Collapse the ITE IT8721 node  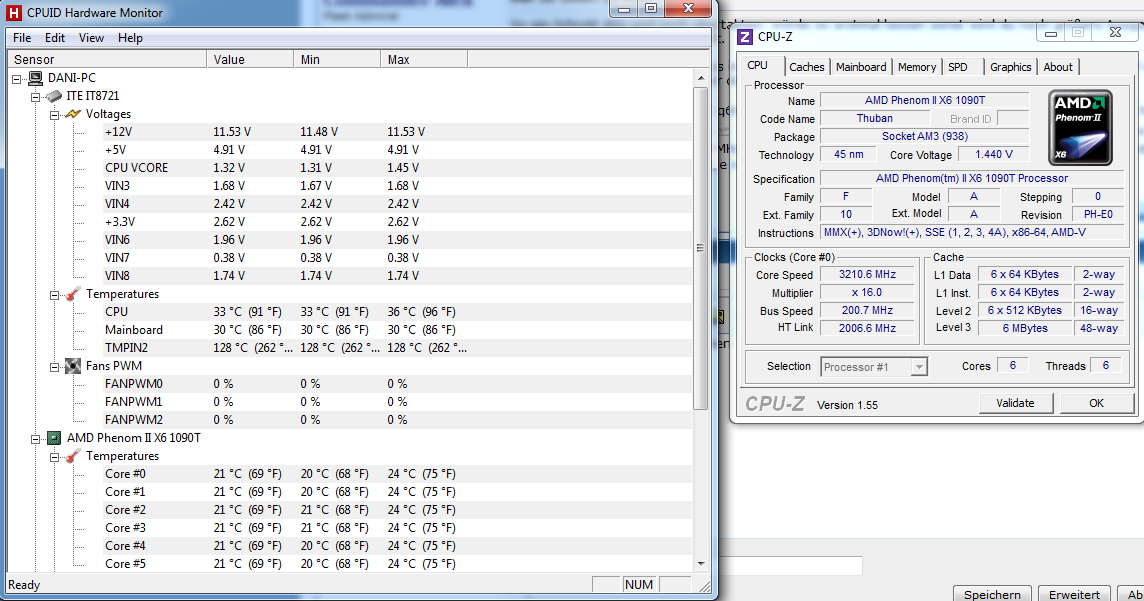[x=35, y=96]
